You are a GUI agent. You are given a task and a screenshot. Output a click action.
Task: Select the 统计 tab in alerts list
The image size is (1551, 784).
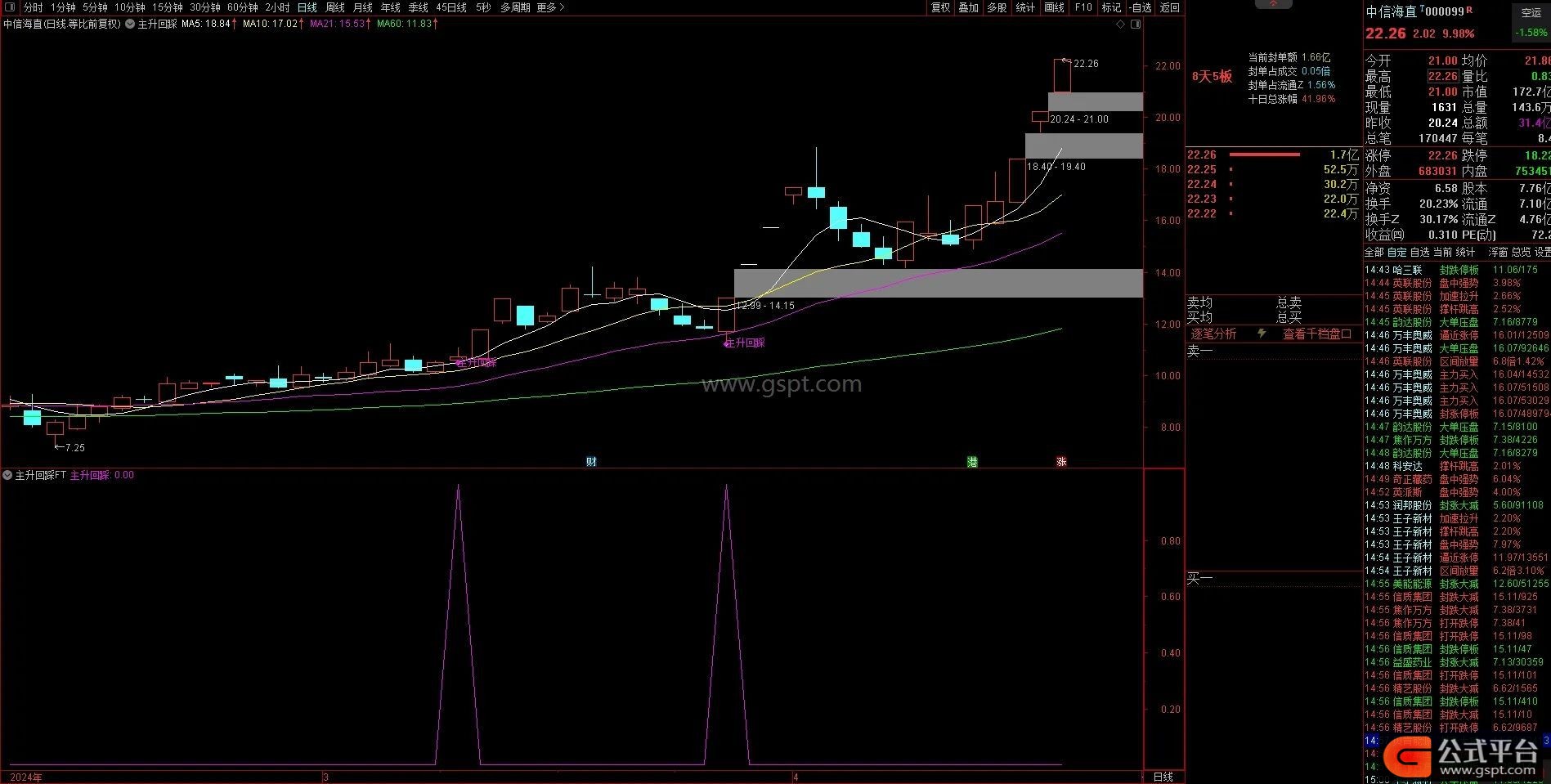click(x=1466, y=252)
